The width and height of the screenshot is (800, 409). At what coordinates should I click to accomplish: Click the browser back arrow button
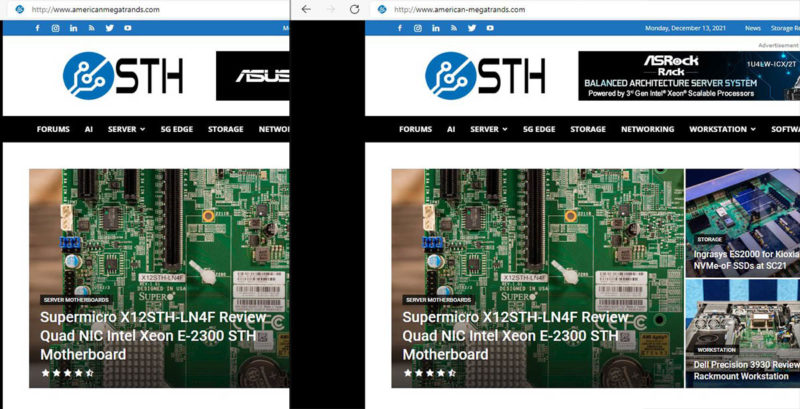[x=306, y=9]
